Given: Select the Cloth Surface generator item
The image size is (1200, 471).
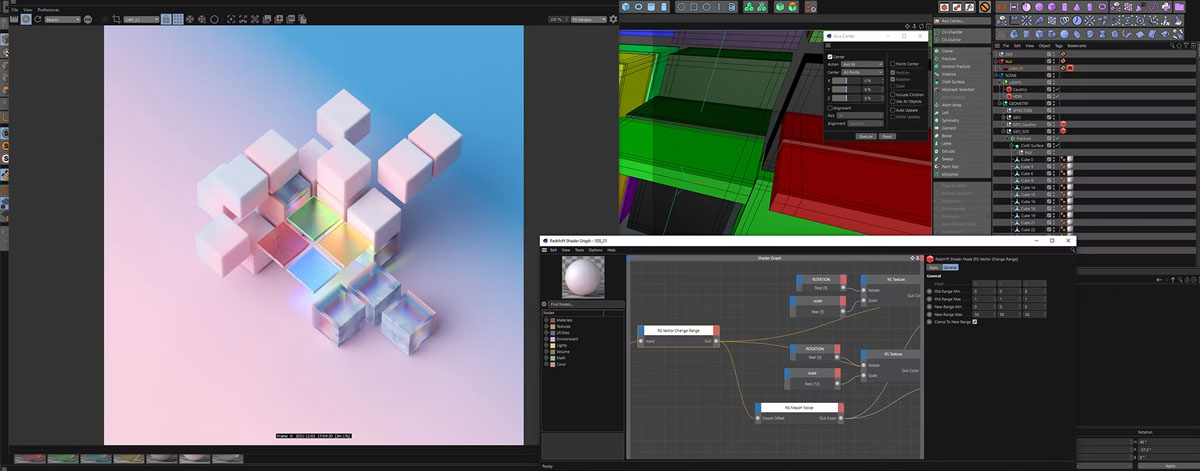Looking at the screenshot, I should (x=960, y=82).
